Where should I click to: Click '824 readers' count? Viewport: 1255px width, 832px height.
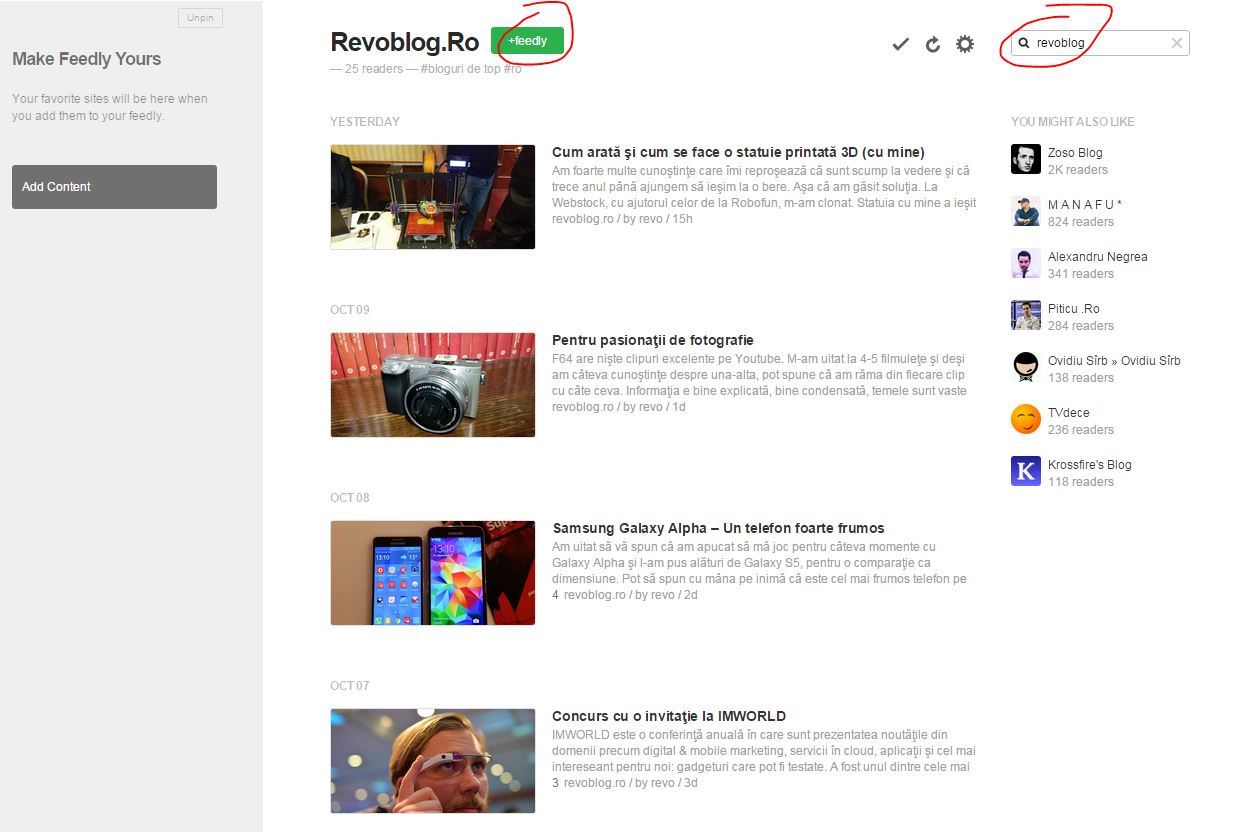tap(1081, 222)
